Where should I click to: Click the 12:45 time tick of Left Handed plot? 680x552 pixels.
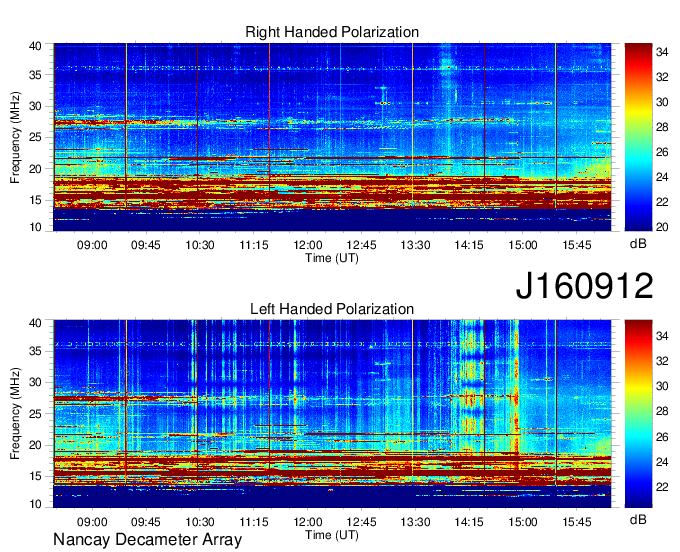[361, 522]
